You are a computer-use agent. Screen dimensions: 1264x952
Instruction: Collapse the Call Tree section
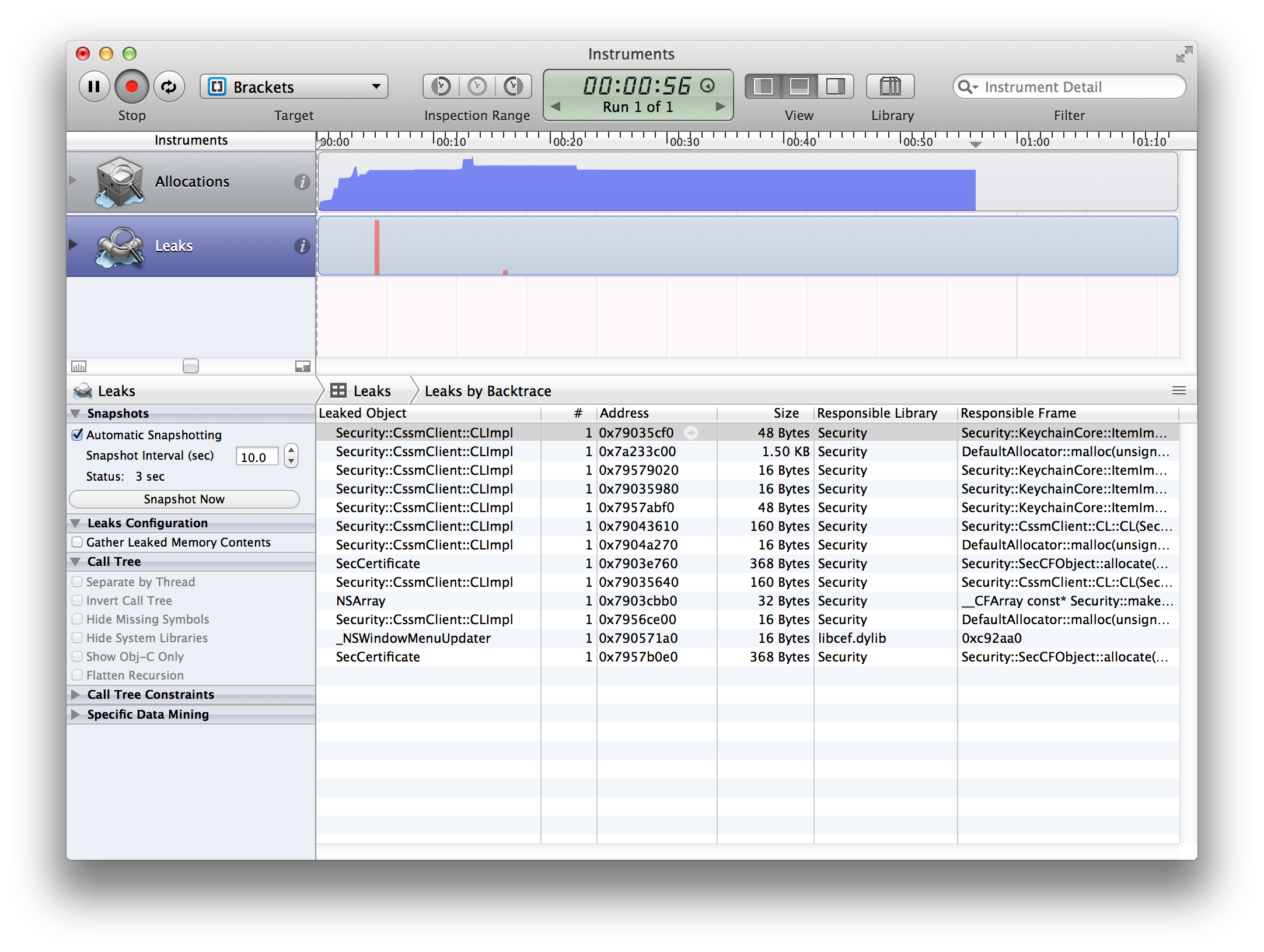[x=75, y=562]
